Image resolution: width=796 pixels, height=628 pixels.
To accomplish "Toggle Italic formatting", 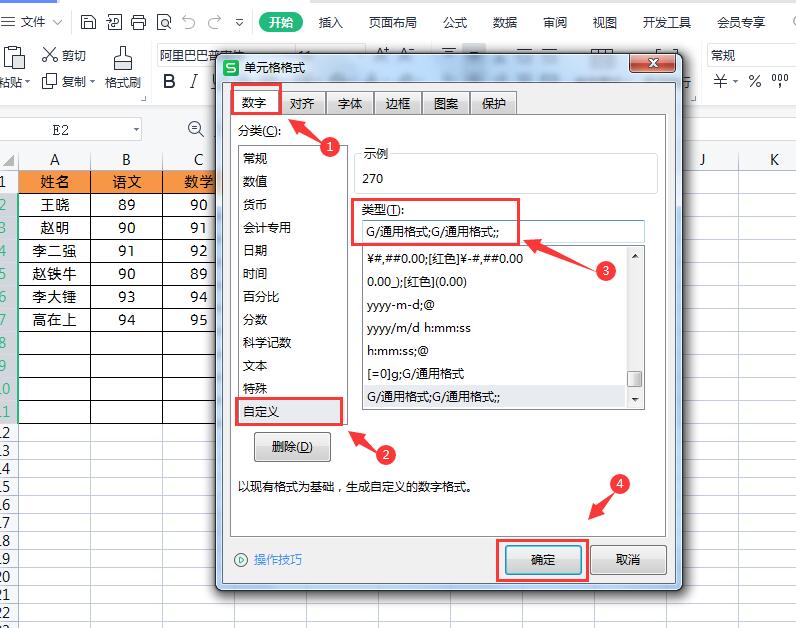I will pyautogui.click(x=193, y=81).
